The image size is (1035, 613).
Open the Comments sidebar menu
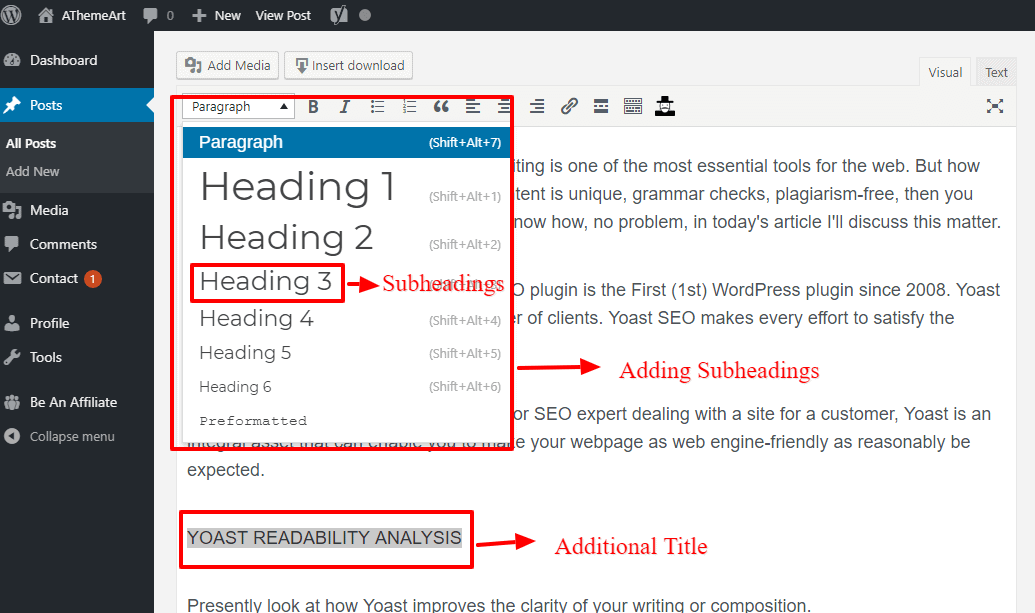tap(63, 244)
